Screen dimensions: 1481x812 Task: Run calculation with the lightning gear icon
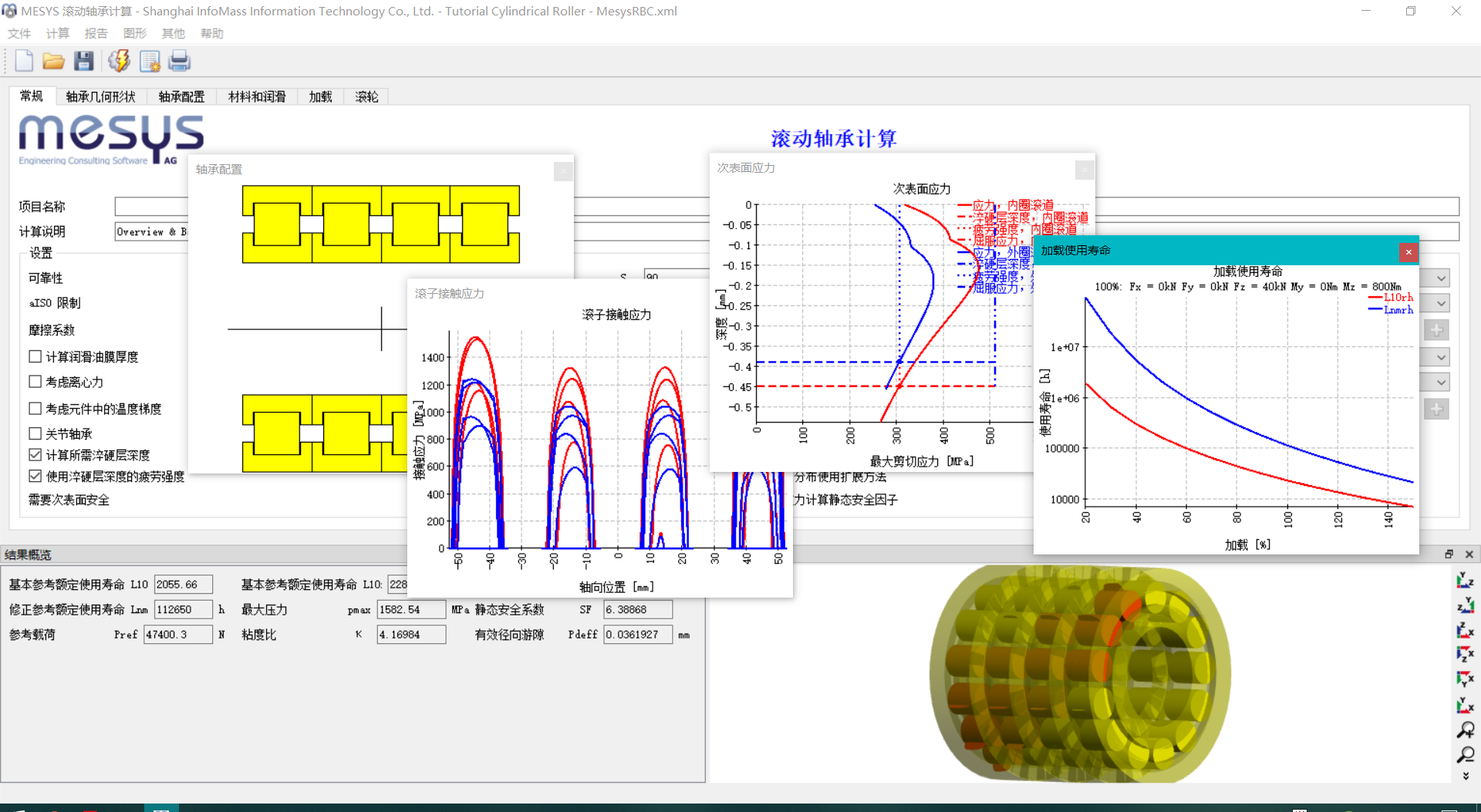point(119,61)
